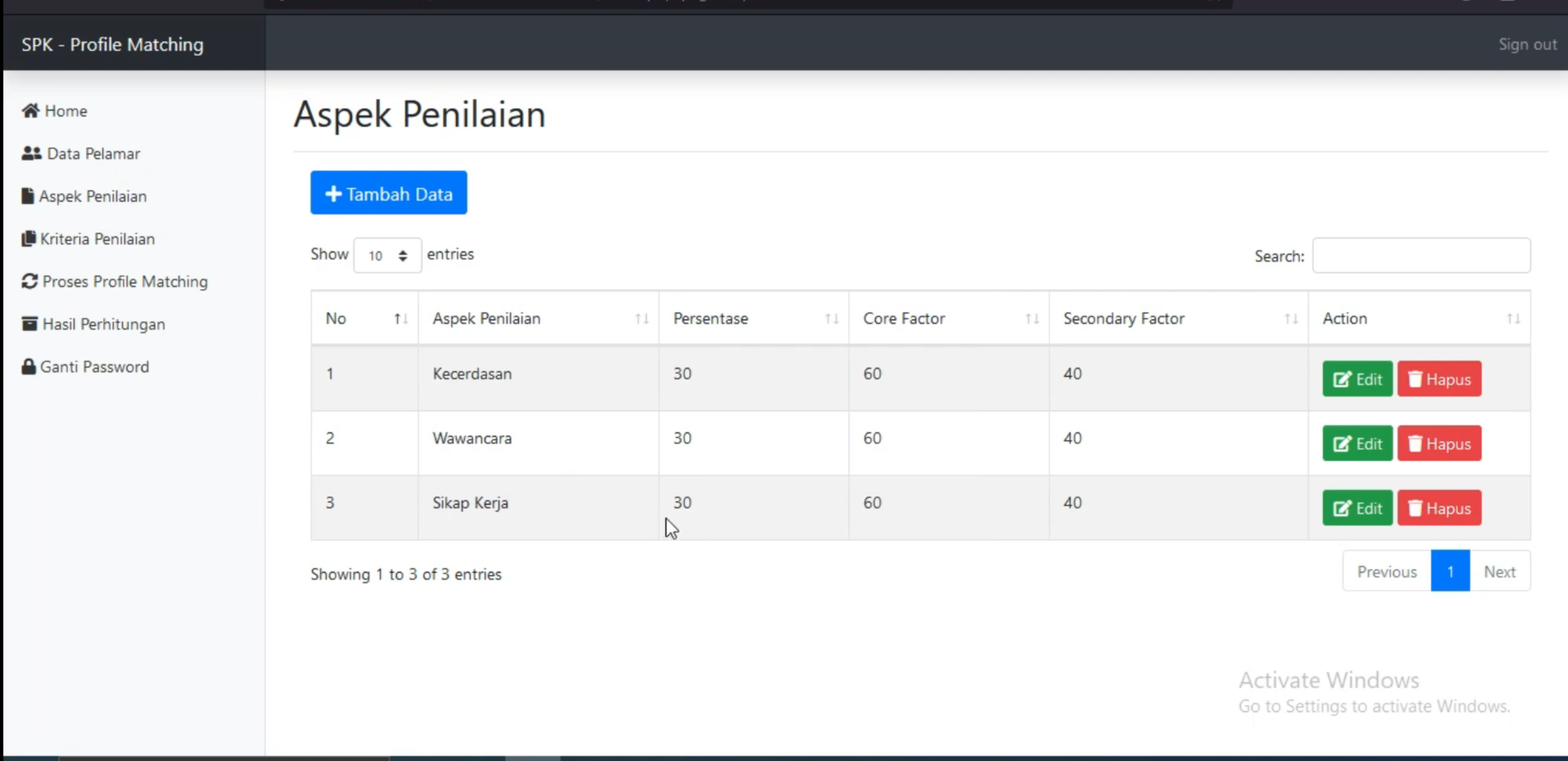
Task: Click the Hasil Perhitungan archive icon
Action: pos(29,323)
